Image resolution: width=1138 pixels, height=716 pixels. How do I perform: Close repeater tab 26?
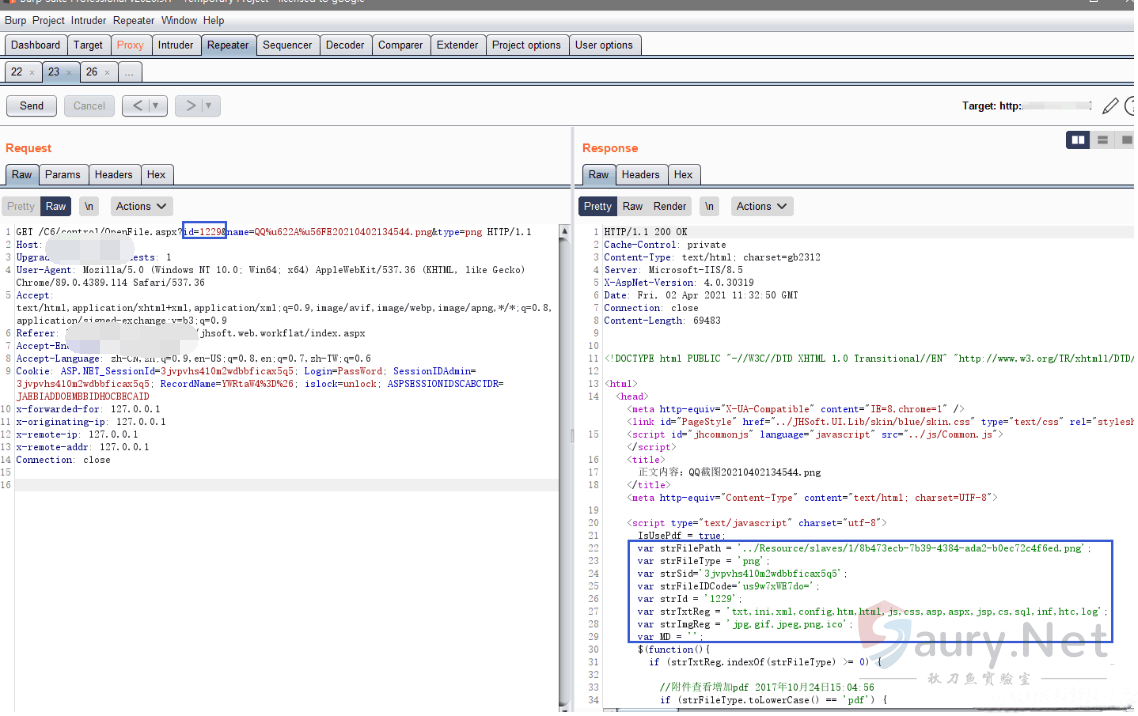(x=108, y=73)
